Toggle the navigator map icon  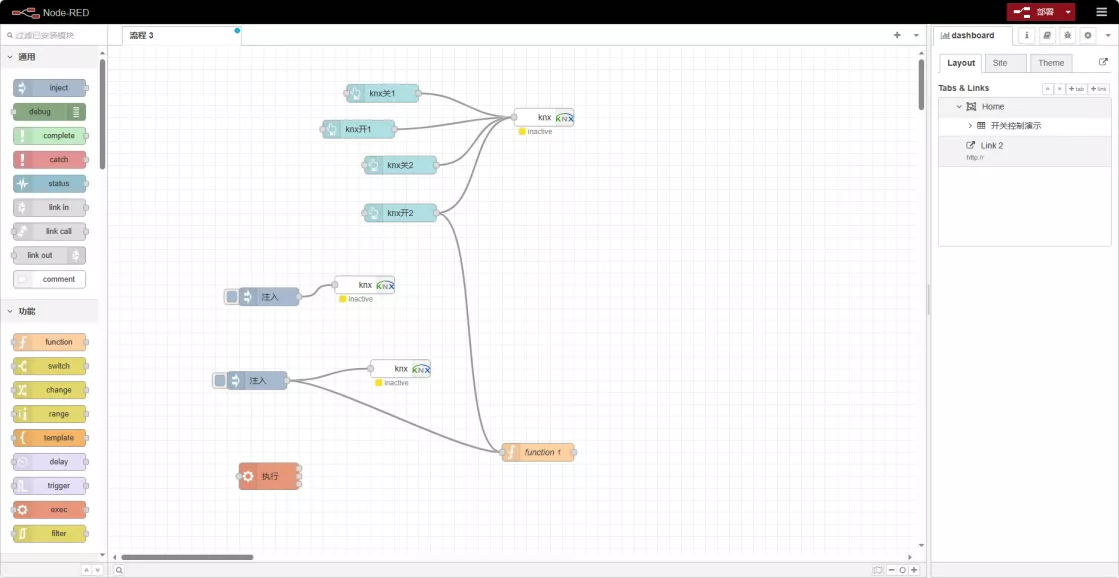click(877, 570)
